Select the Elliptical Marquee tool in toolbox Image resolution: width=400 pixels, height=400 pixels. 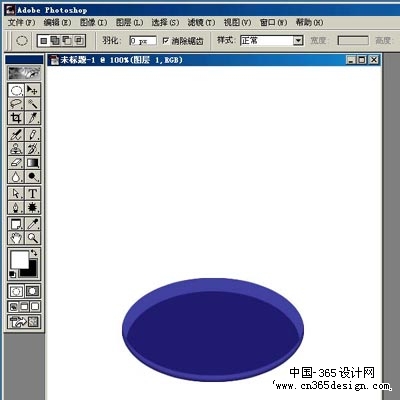pos(16,90)
